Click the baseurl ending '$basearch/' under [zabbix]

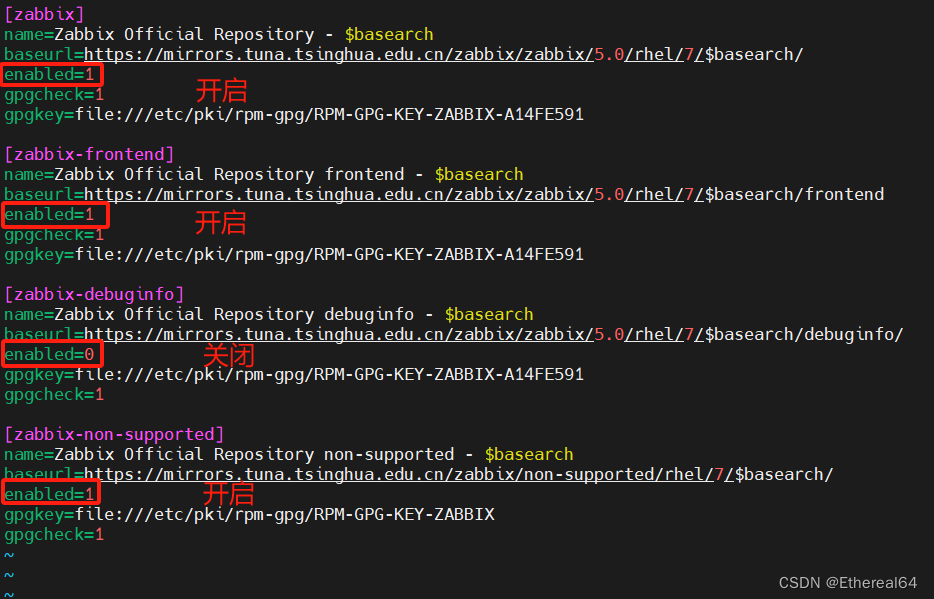(x=404, y=55)
